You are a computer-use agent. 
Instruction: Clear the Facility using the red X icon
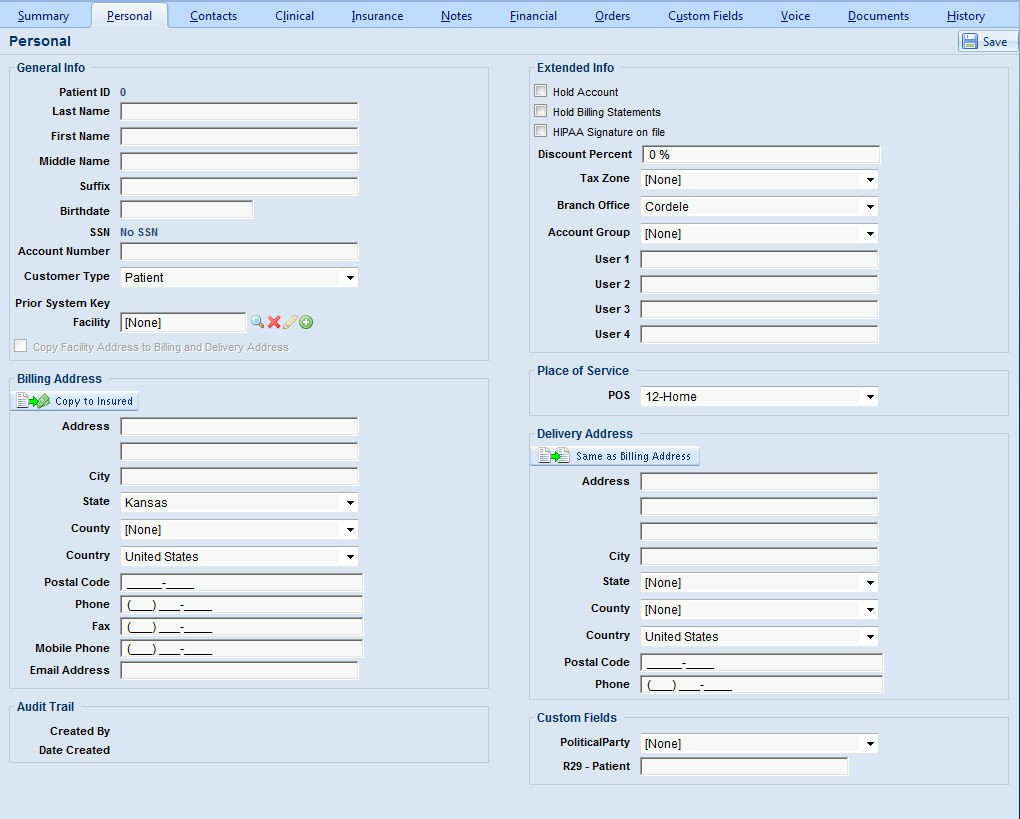coord(273,322)
